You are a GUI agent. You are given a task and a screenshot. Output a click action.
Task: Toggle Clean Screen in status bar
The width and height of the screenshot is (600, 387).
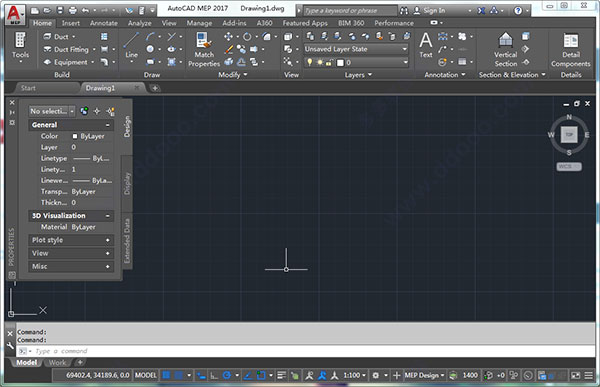pyautogui.click(x=576, y=376)
